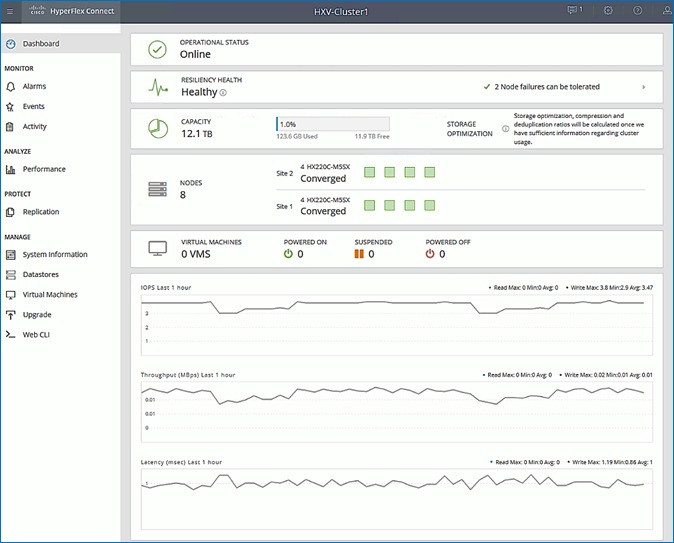The image size is (674, 543).
Task: Select the first Site 2 node square
Action: click(x=369, y=173)
